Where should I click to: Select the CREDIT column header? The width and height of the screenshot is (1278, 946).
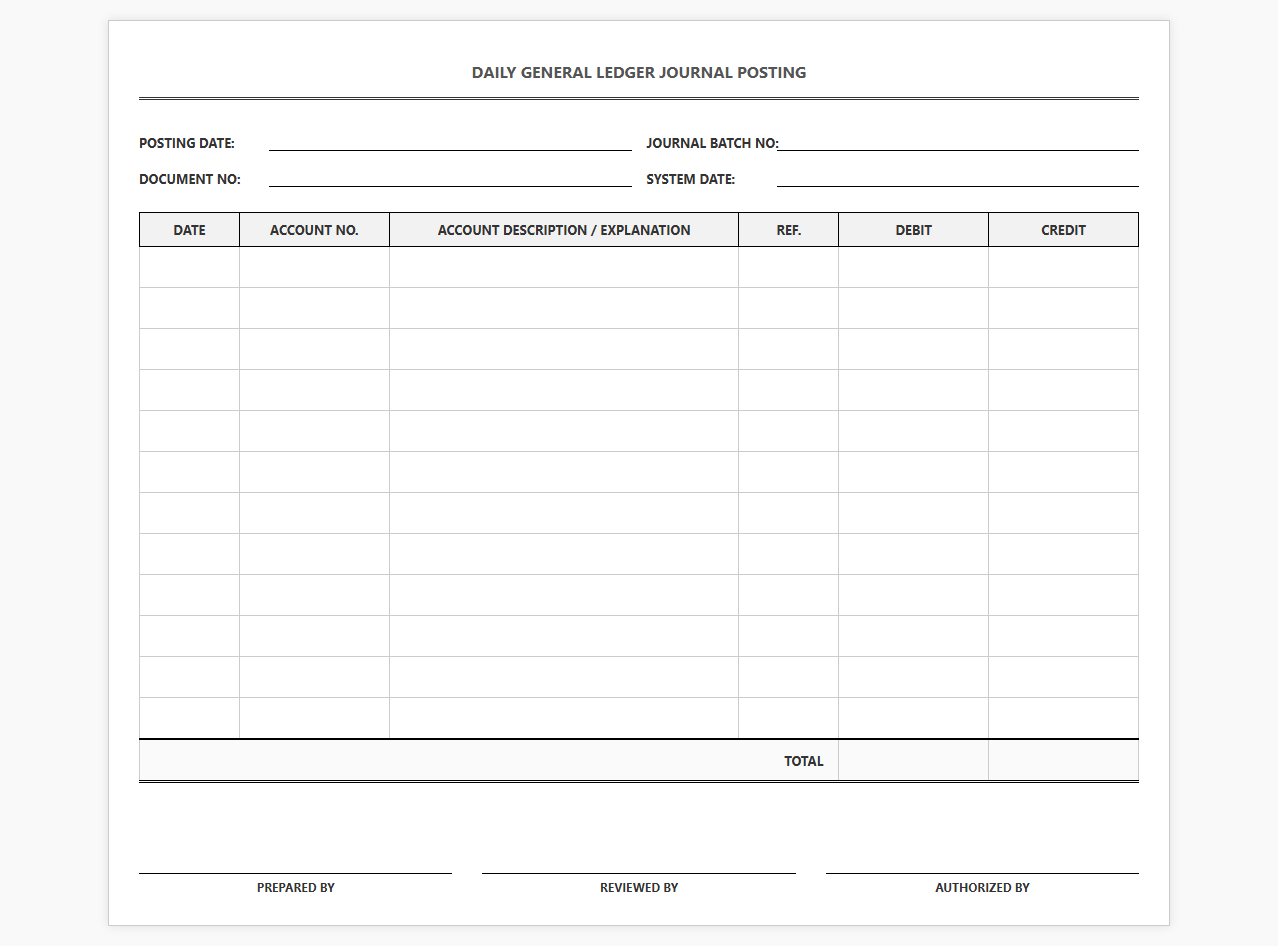1064,230
